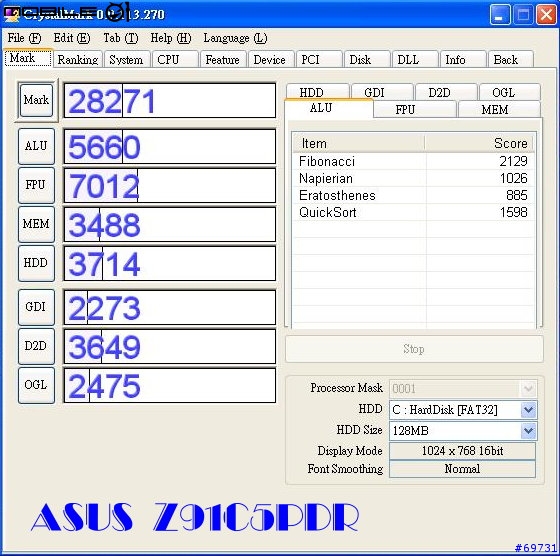Show GDI score details tab
Image resolution: width=560 pixels, height=556 pixels.
pyautogui.click(x=382, y=92)
